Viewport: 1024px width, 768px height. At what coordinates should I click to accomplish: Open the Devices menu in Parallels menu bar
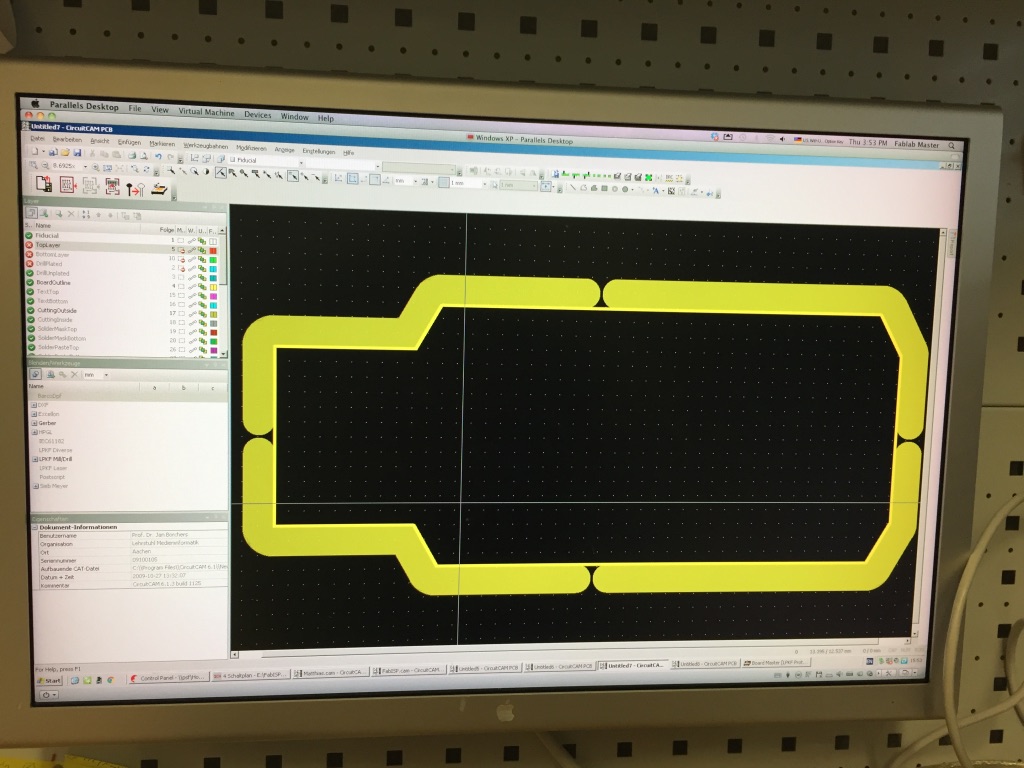(x=257, y=115)
